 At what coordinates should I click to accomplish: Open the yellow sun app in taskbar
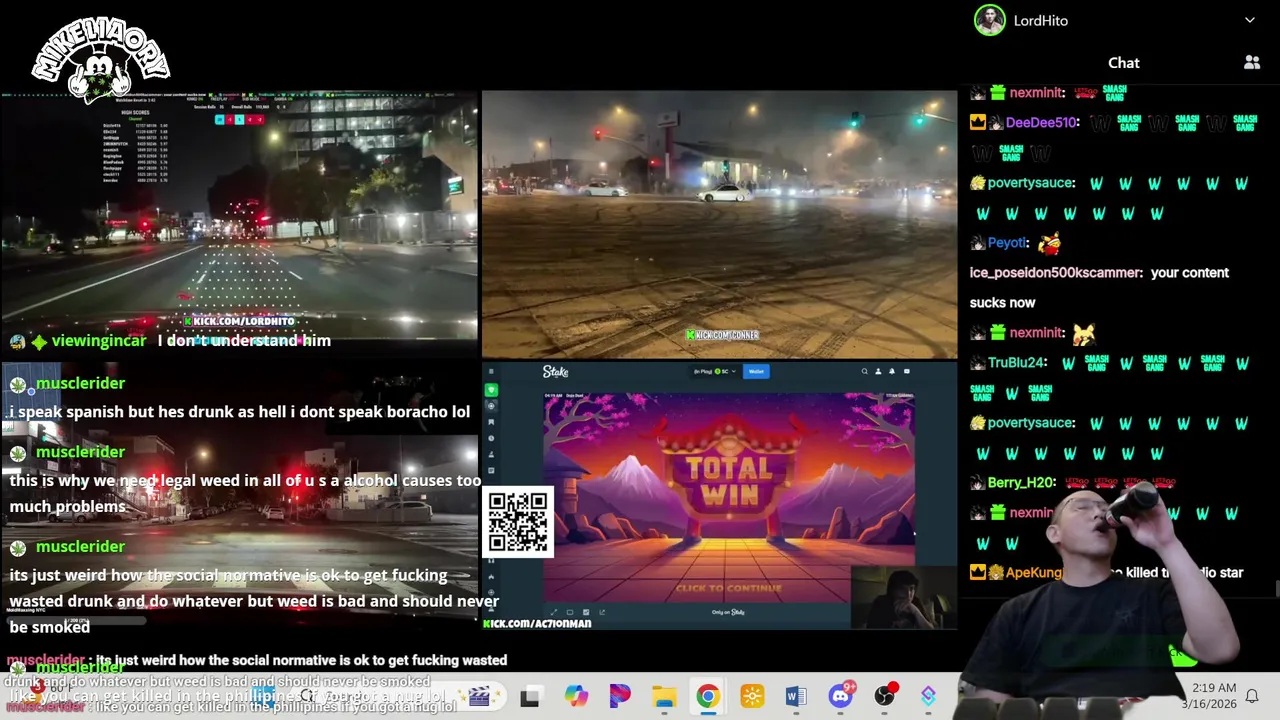pyautogui.click(x=752, y=697)
